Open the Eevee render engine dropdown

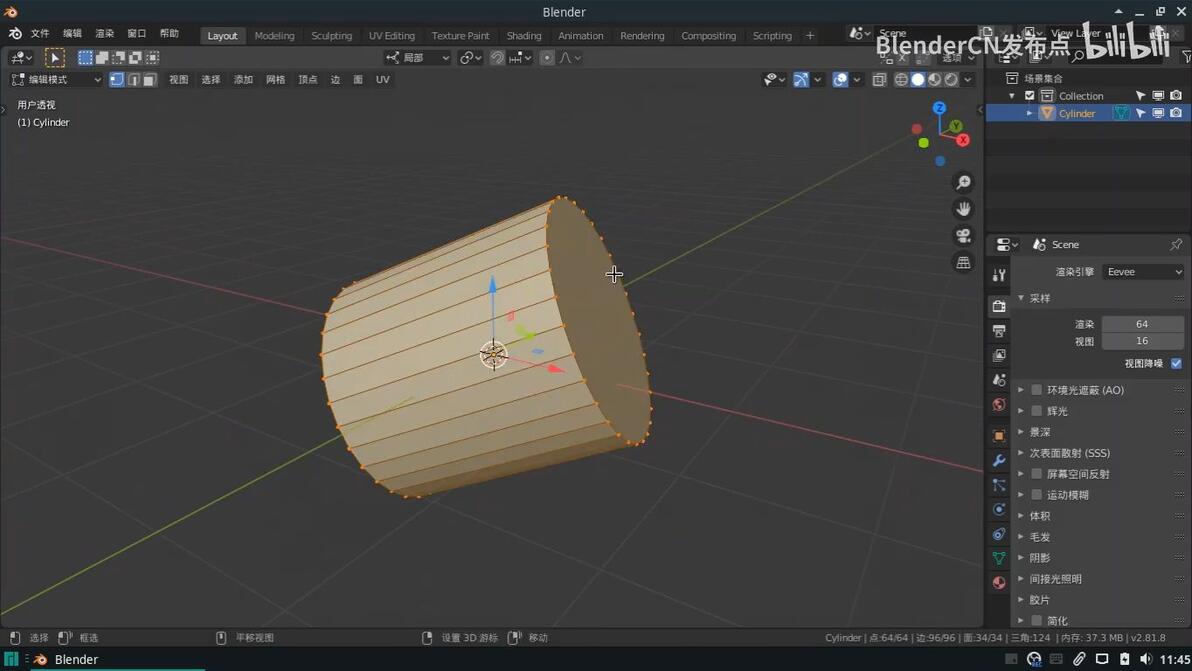[x=1143, y=272]
